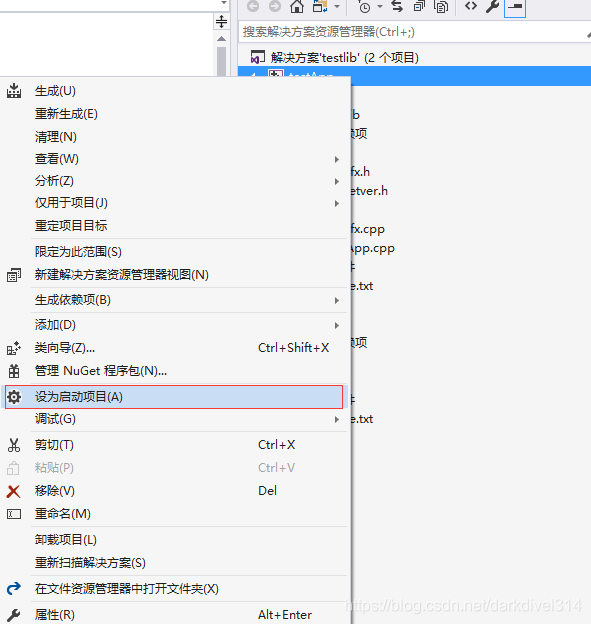This screenshot has width=591, height=624.
Task: Click New Solution Explorer View icon
Action: (14, 275)
